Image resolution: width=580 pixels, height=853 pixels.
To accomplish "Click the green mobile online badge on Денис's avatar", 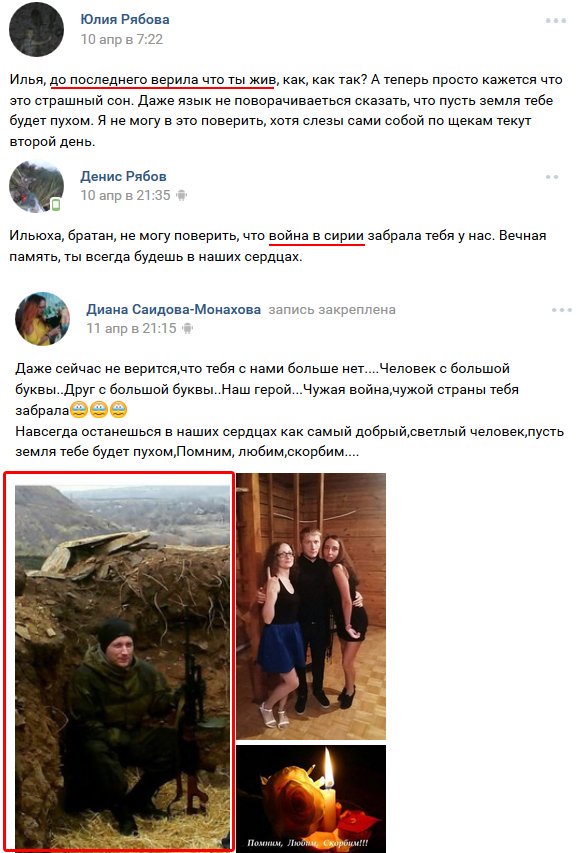I will point(55,205).
